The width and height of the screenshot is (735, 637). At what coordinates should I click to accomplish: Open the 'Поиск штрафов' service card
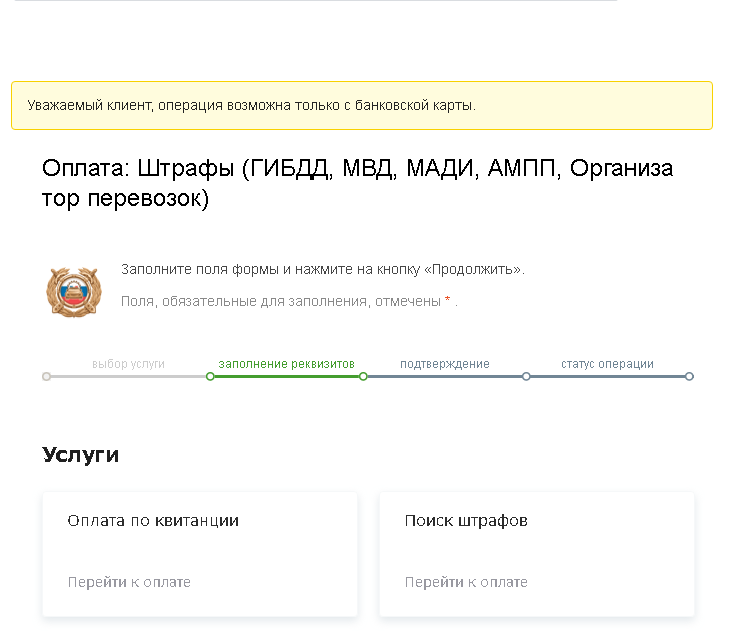tap(537, 554)
